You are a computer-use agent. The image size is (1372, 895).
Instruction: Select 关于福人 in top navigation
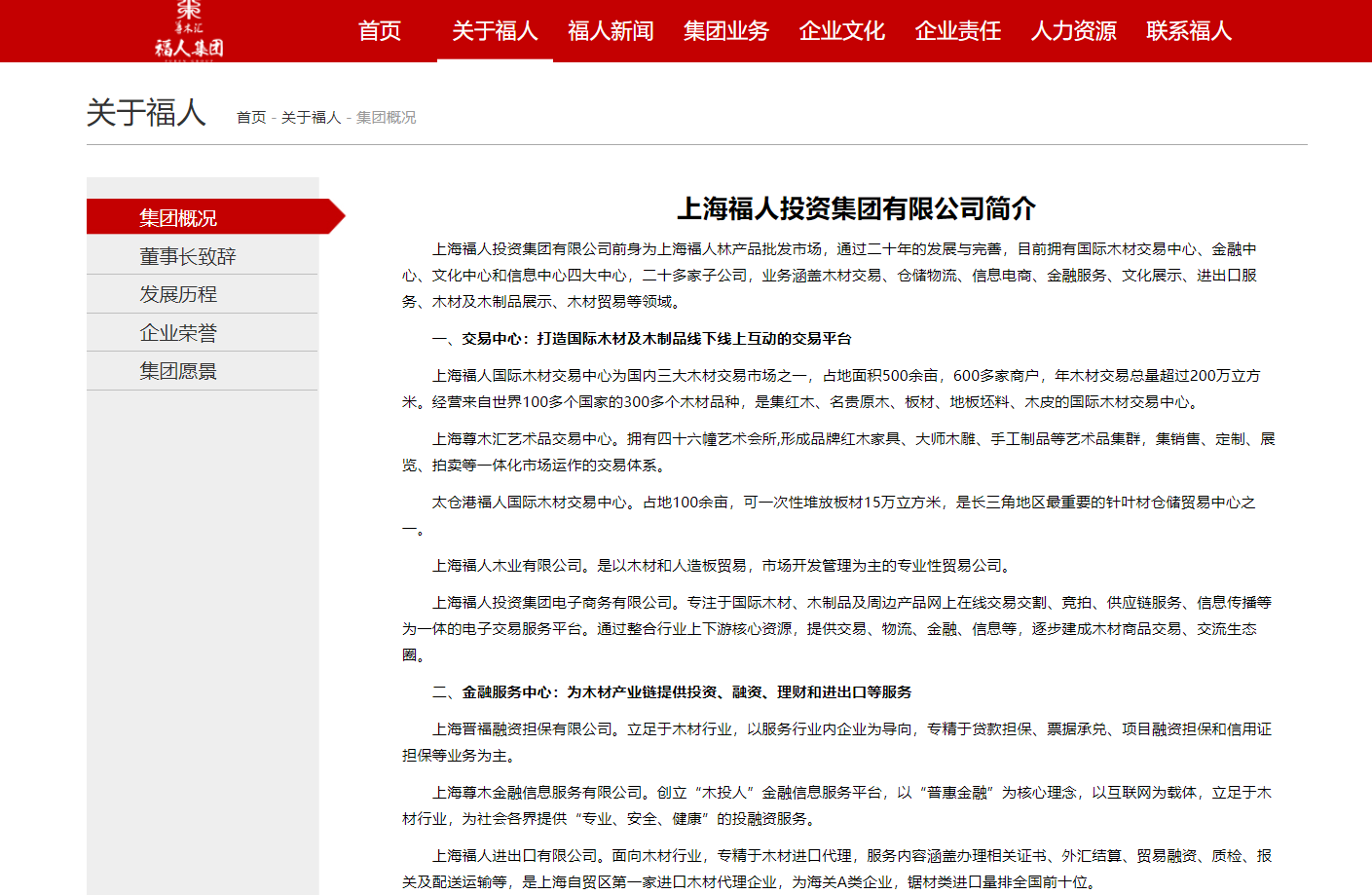point(495,31)
